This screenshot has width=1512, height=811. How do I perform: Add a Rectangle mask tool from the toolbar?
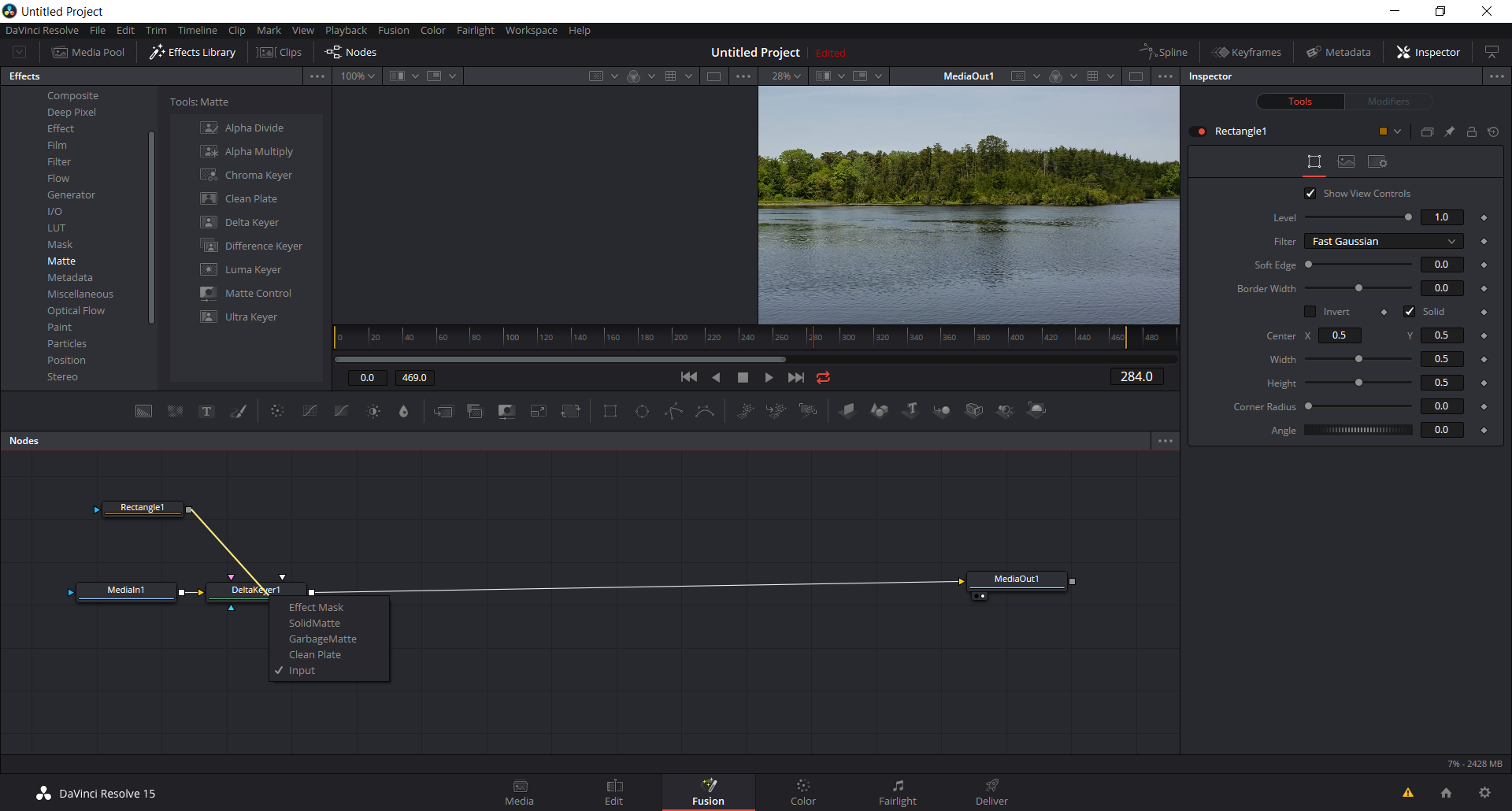pyautogui.click(x=610, y=411)
